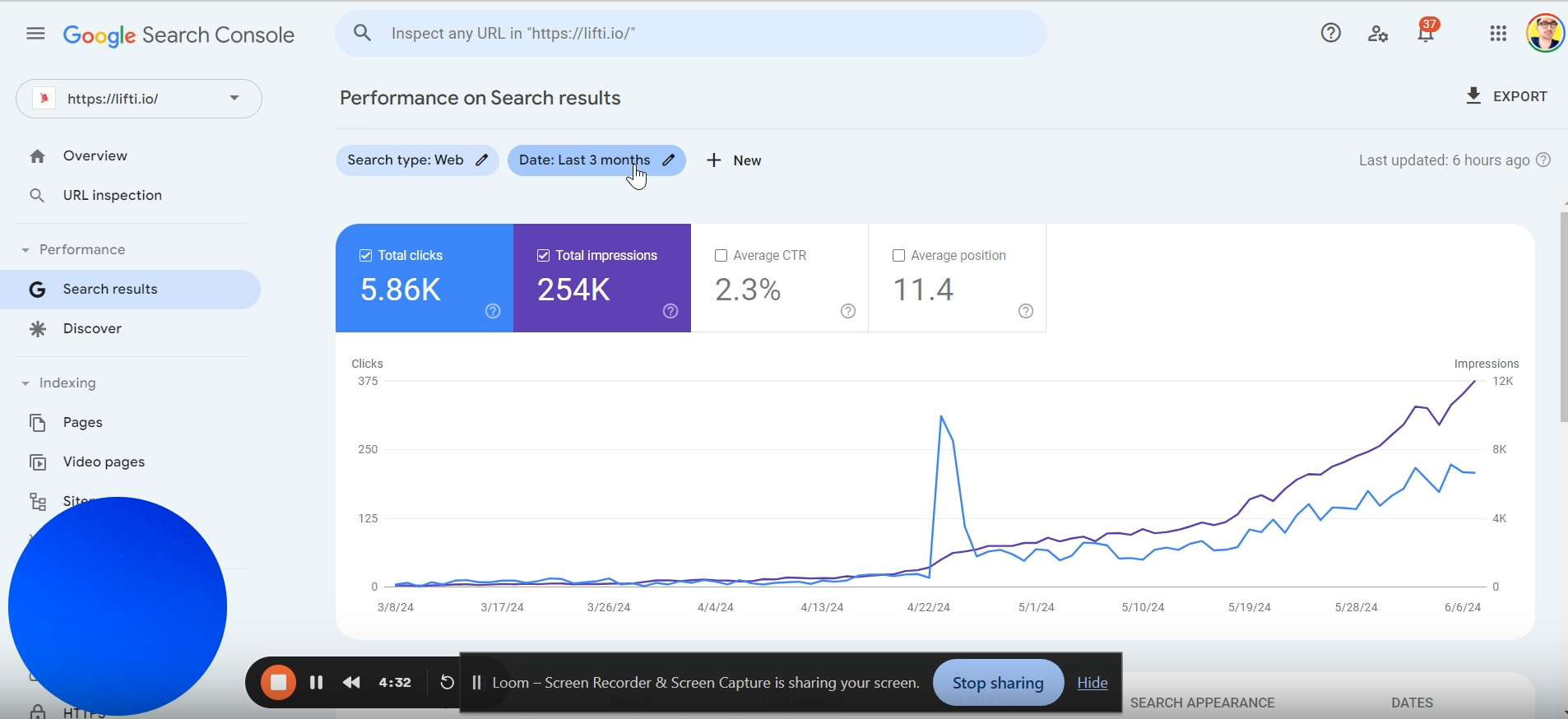Open Users and settings icon
The width and height of the screenshot is (1568, 719).
1378,34
